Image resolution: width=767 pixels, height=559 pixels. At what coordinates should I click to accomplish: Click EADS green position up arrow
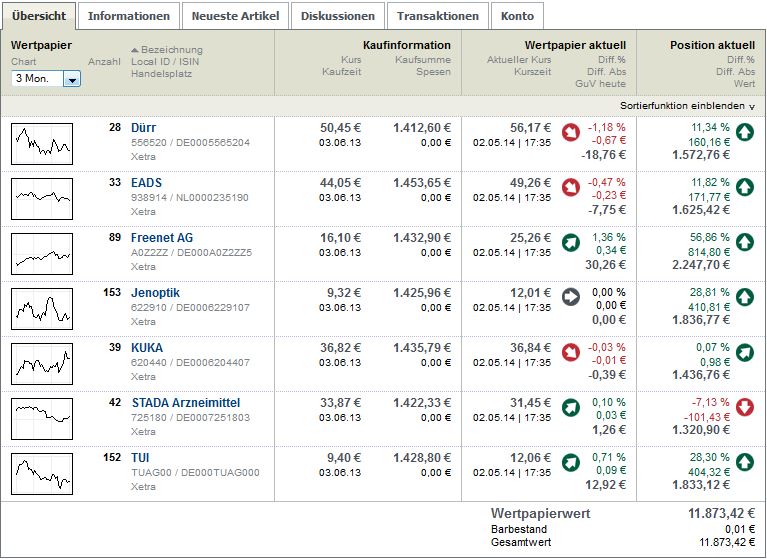pyautogui.click(x=745, y=186)
